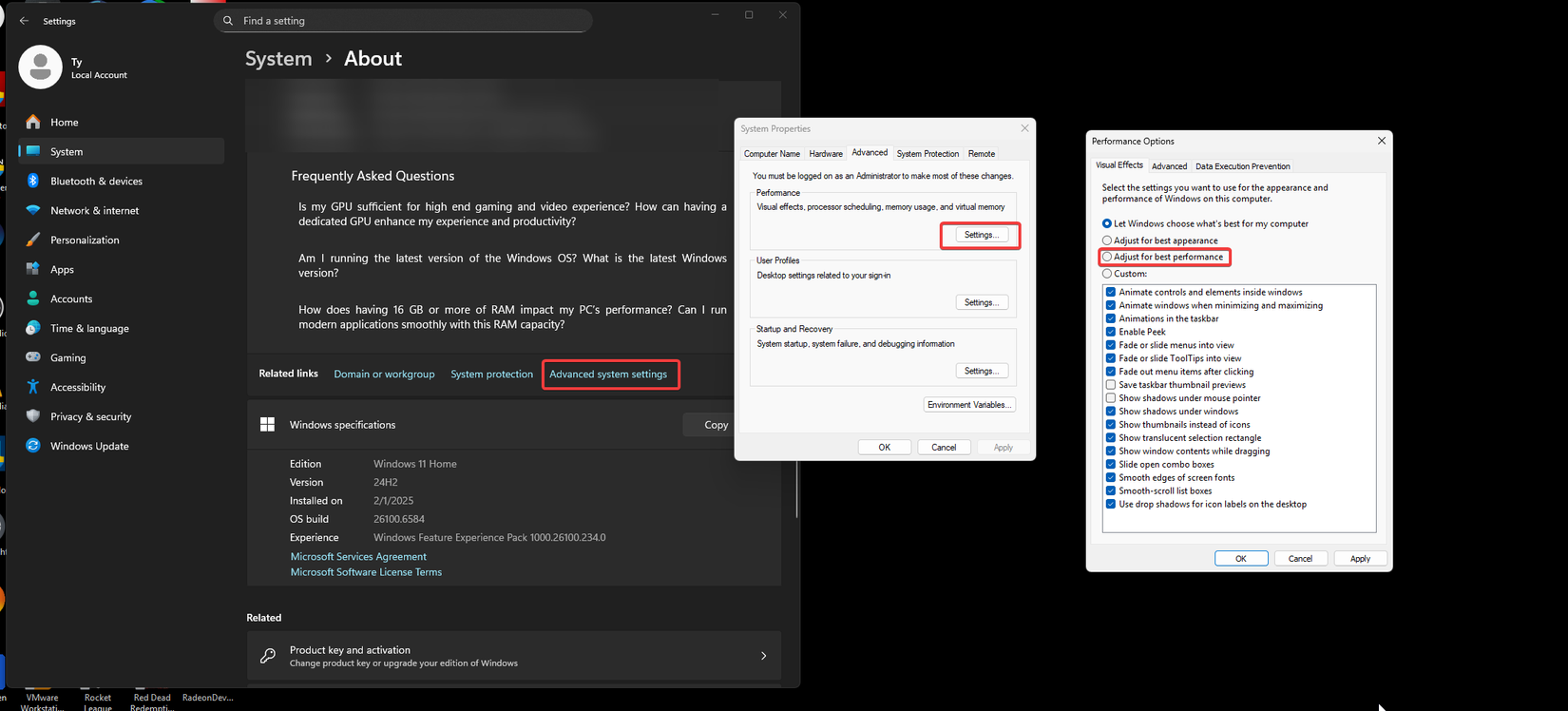The width and height of the screenshot is (1568, 711).
Task: Close the Performance Options dialog with X
Action: pyautogui.click(x=1382, y=141)
